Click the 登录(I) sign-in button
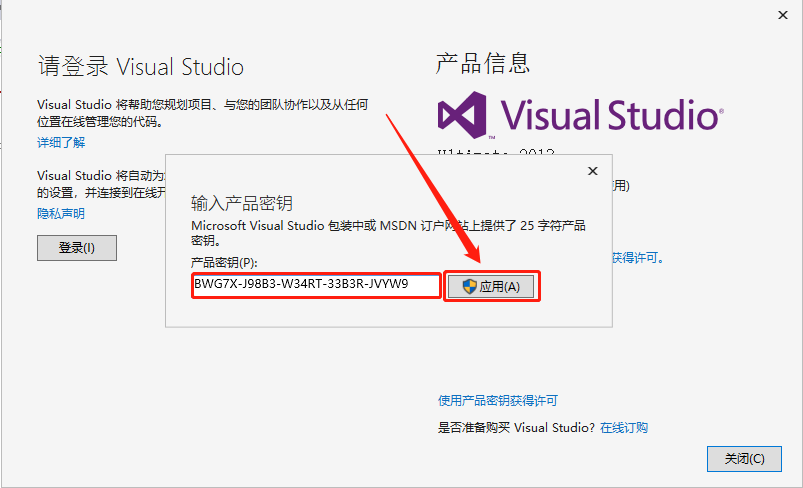803x488 pixels. (x=77, y=248)
